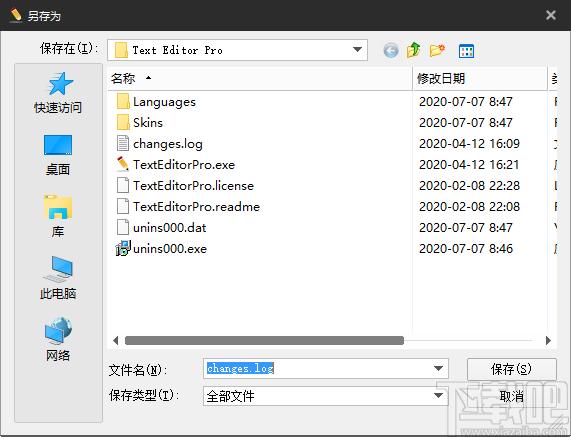
Task: Sort by Modified Date (修改日期) column header
Action: click(x=480, y=79)
